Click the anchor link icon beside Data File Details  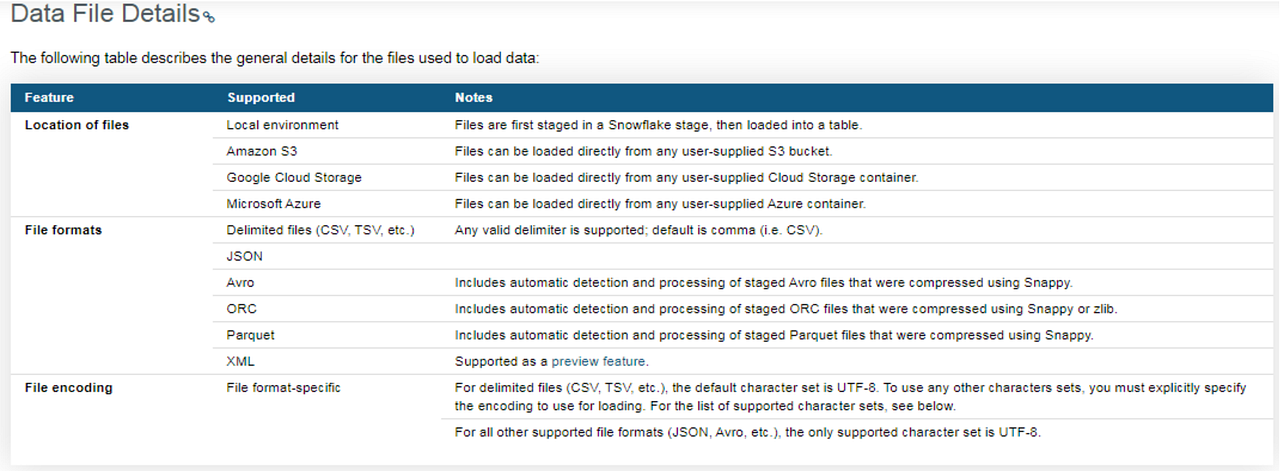(x=208, y=17)
